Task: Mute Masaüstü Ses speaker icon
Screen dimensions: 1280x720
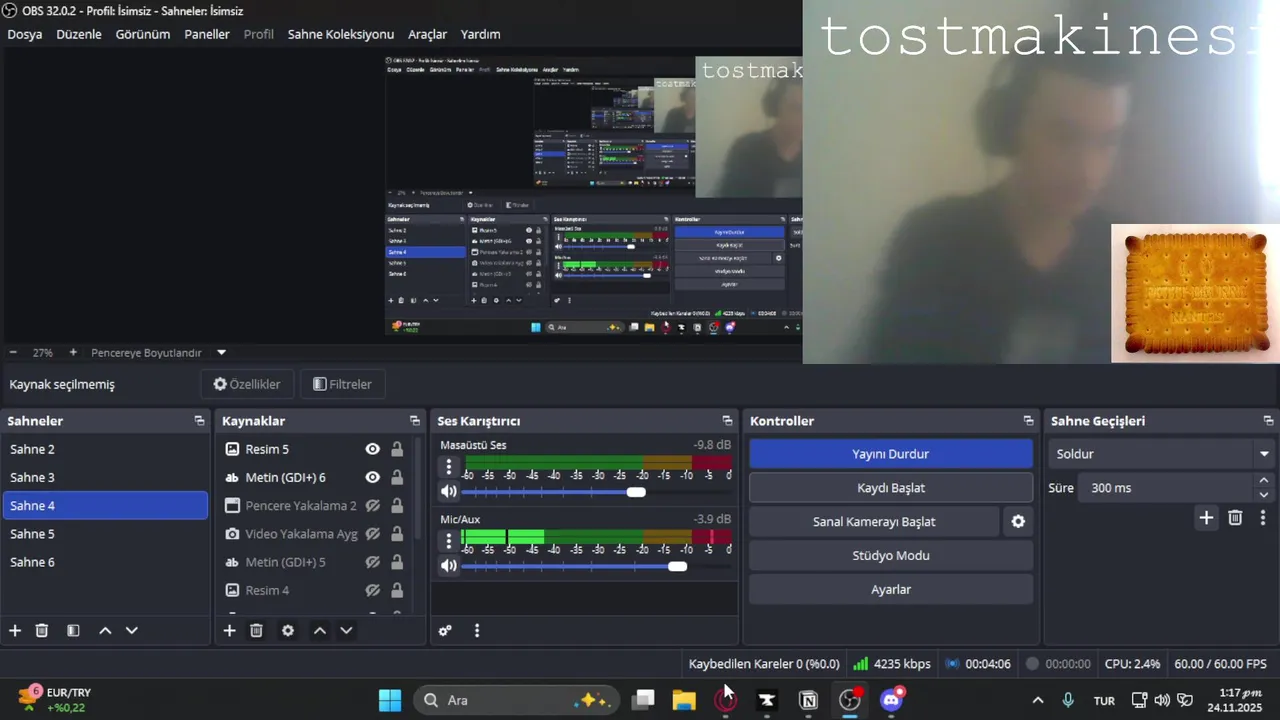Action: coord(449,491)
